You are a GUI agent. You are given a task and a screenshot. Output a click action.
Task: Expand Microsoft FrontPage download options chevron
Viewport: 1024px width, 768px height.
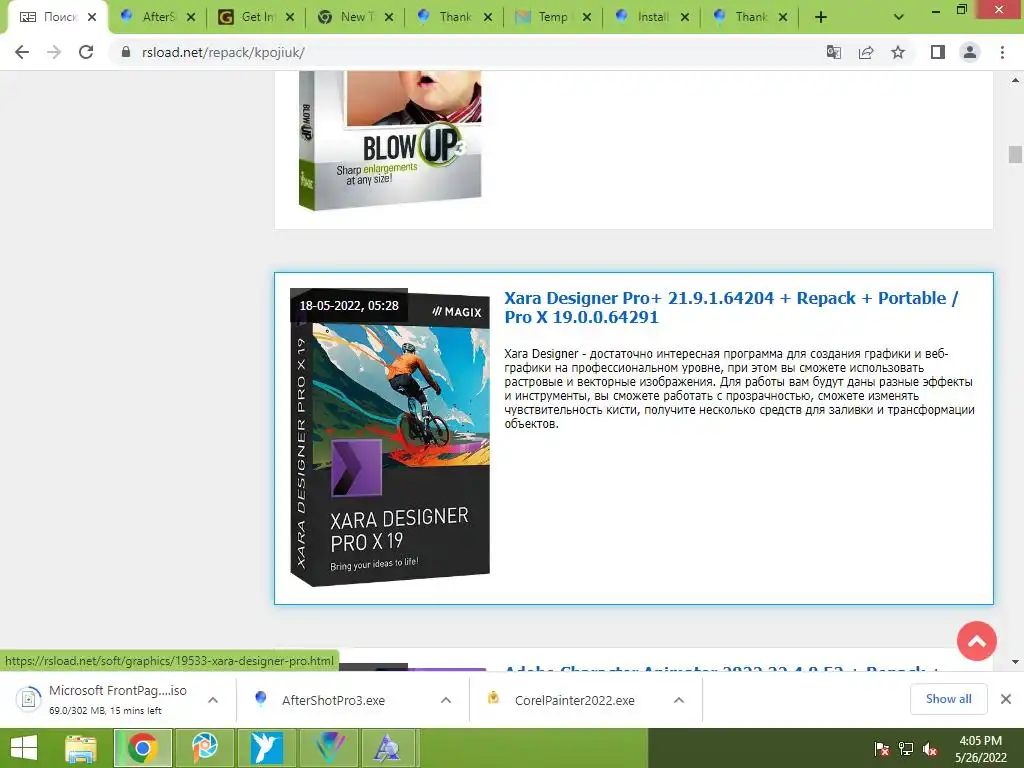[x=213, y=699]
